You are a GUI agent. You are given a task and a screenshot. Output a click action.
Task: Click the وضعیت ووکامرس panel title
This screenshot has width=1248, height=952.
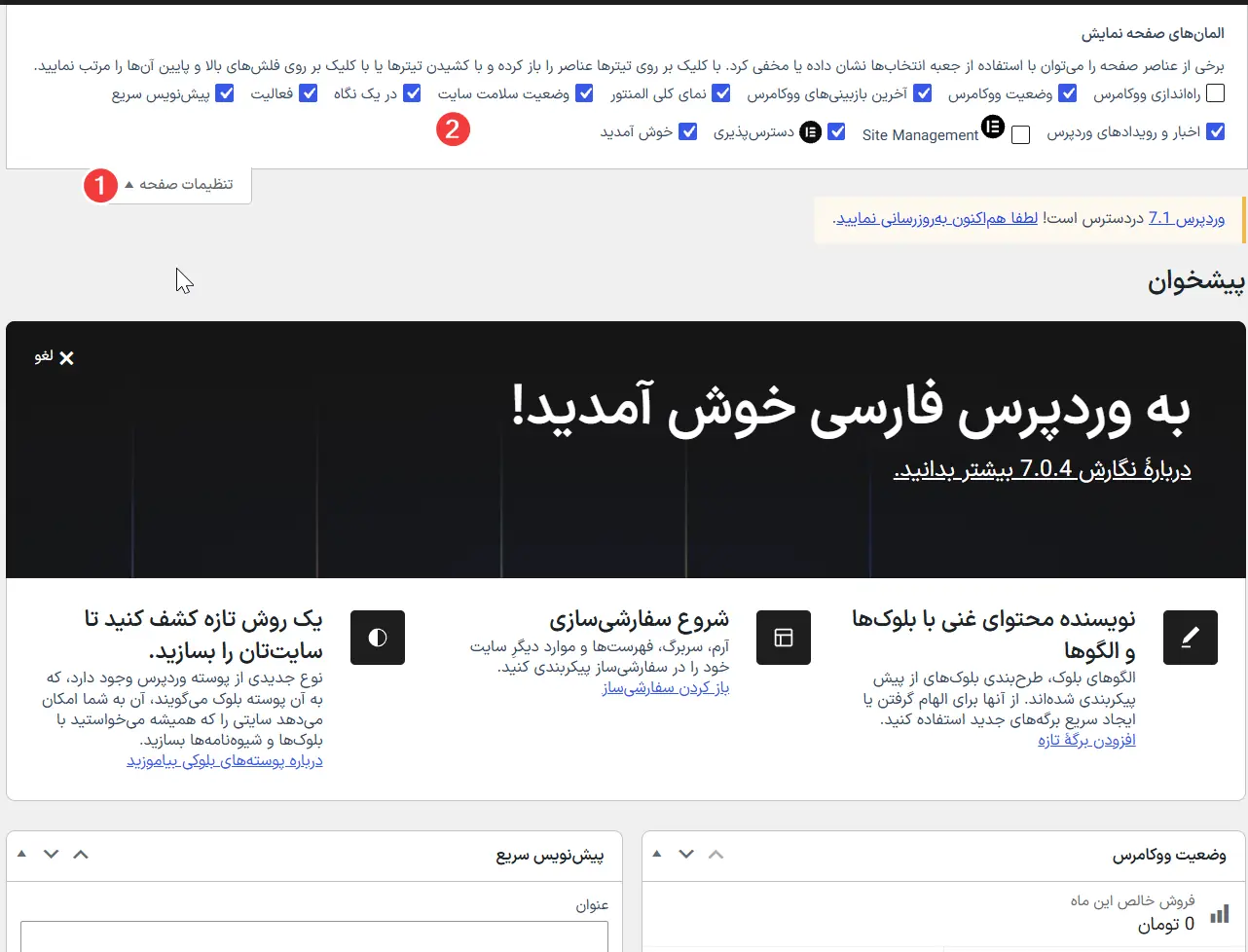click(x=1169, y=855)
